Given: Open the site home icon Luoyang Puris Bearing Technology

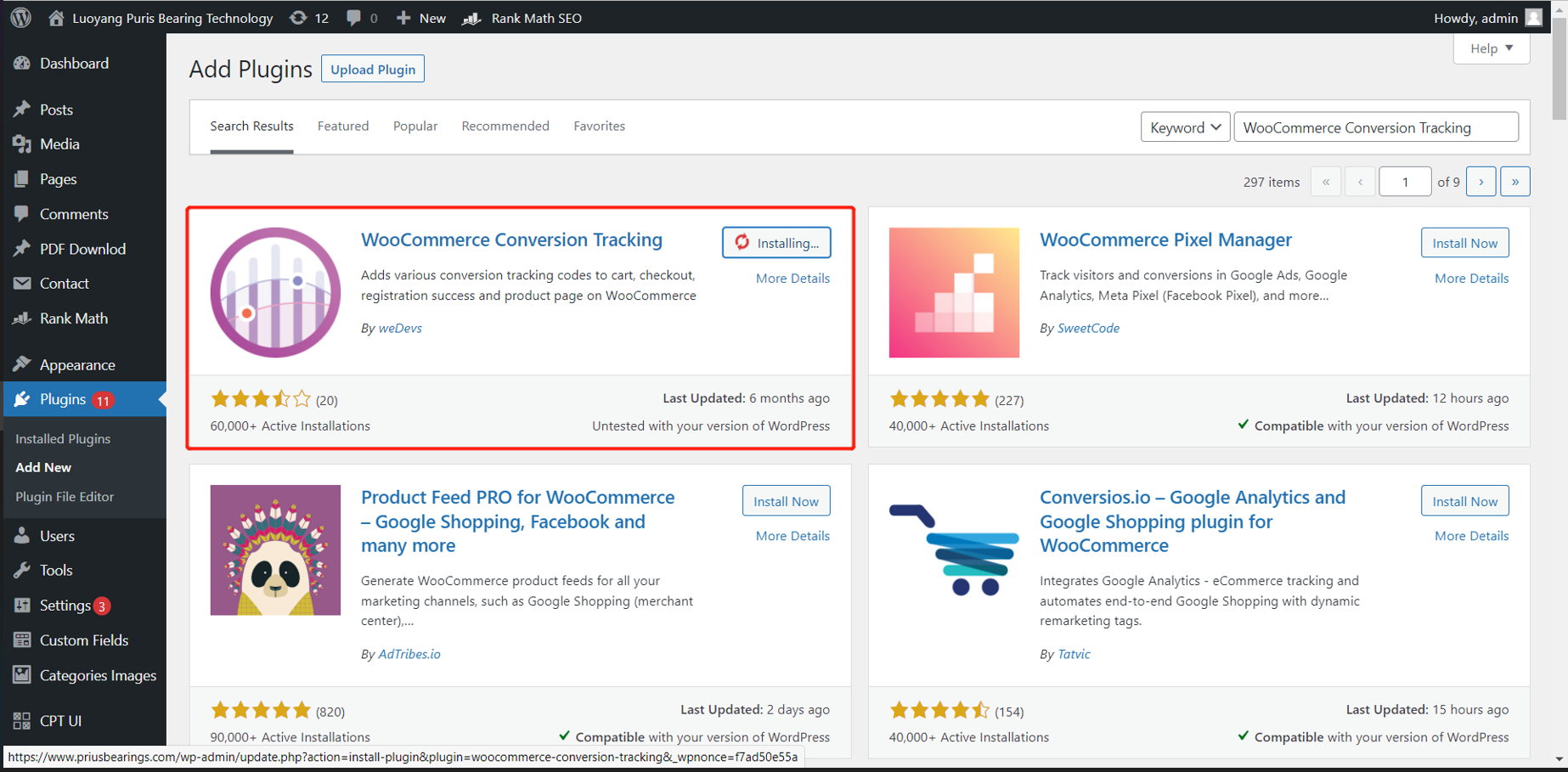Looking at the screenshot, I should 56,18.
